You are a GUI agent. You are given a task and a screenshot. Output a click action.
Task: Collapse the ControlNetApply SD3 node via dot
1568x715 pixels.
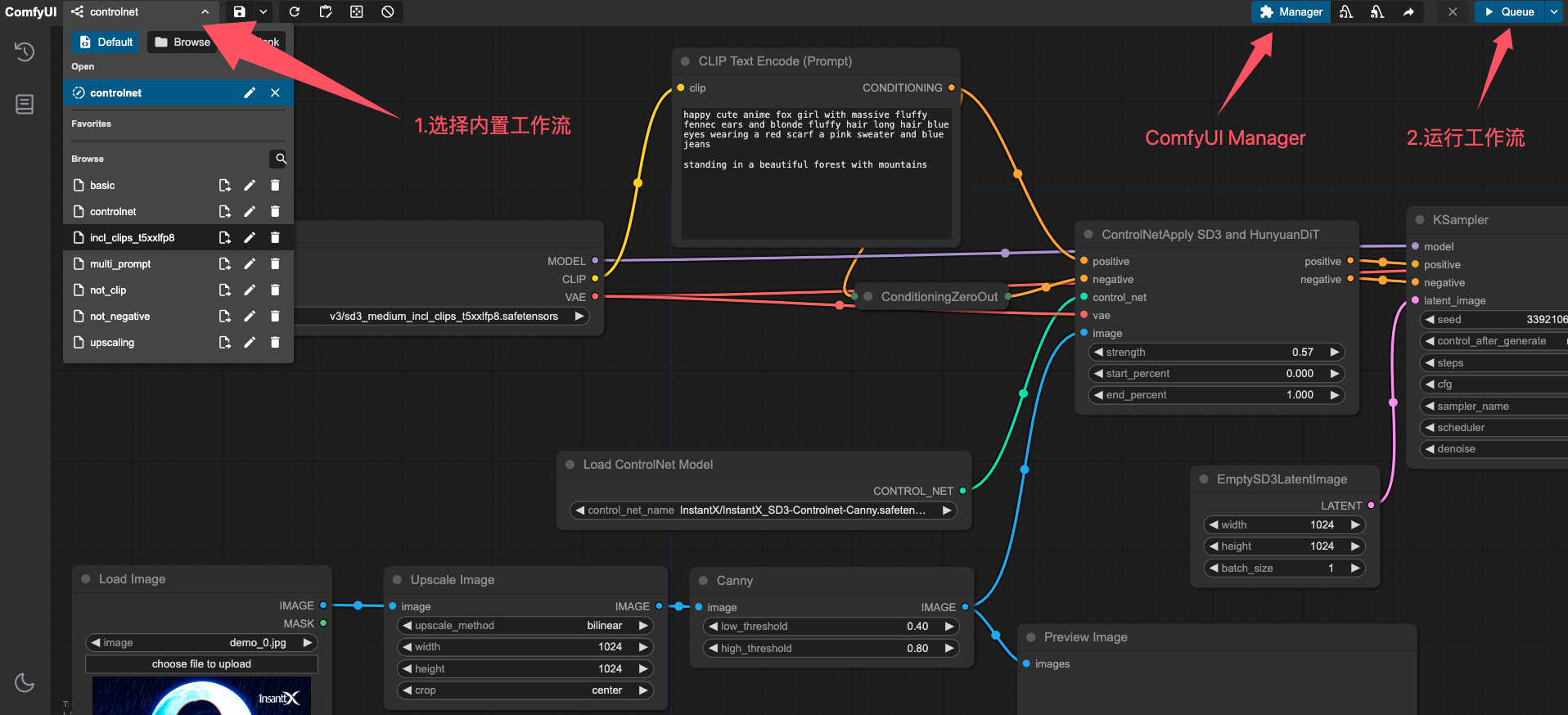[x=1088, y=234]
